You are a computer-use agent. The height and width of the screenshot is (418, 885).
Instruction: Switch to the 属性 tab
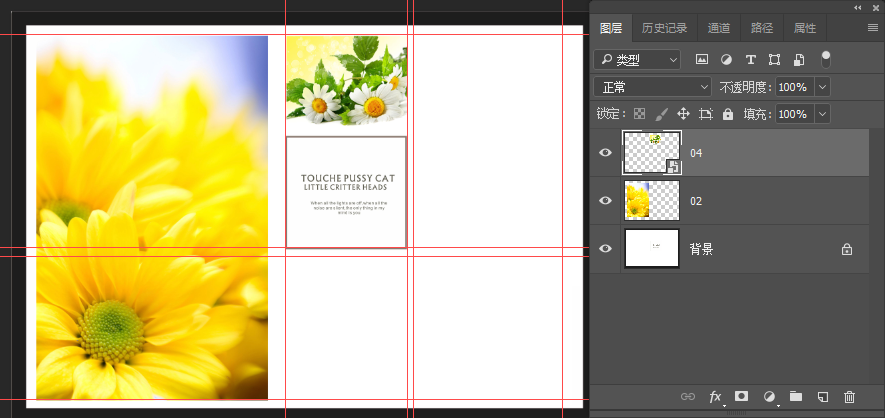coord(805,28)
